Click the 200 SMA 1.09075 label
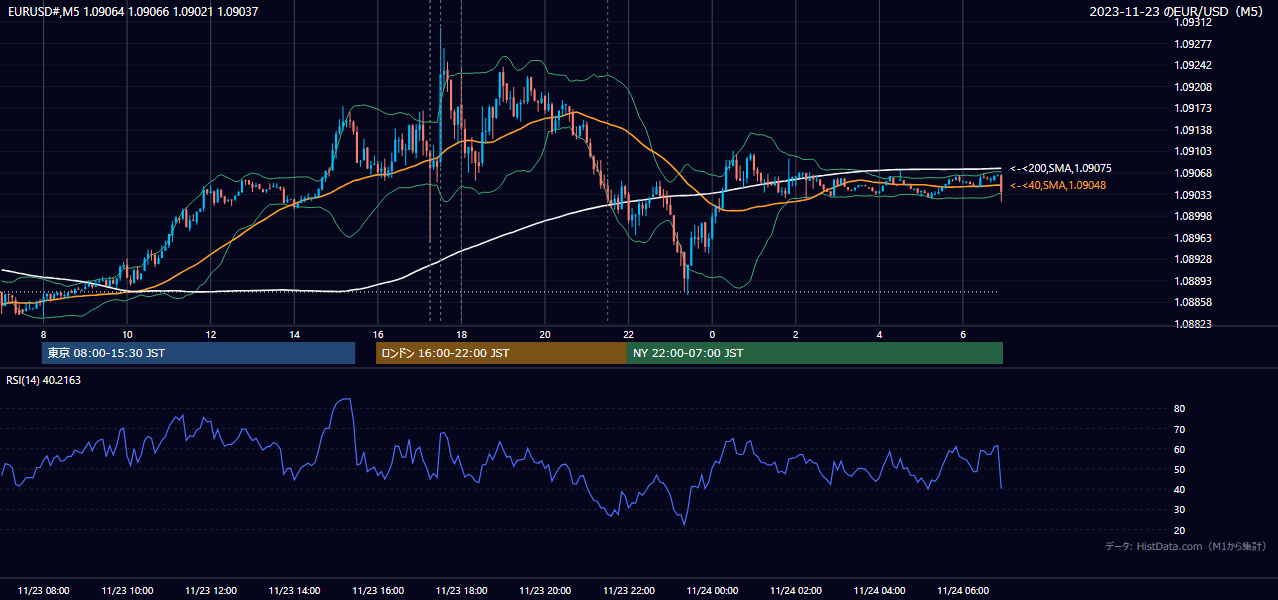Screen dimensions: 1278x600 point(1060,168)
